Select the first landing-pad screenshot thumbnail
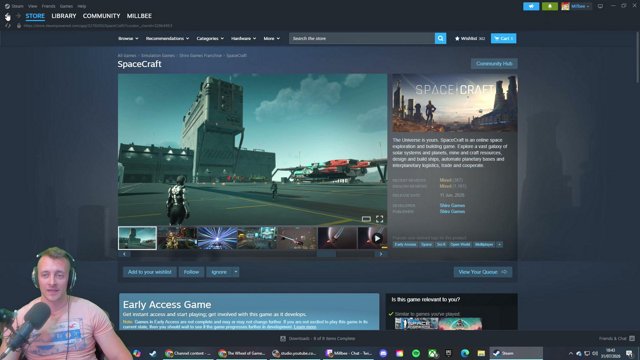640x360 pixels. coord(138,238)
